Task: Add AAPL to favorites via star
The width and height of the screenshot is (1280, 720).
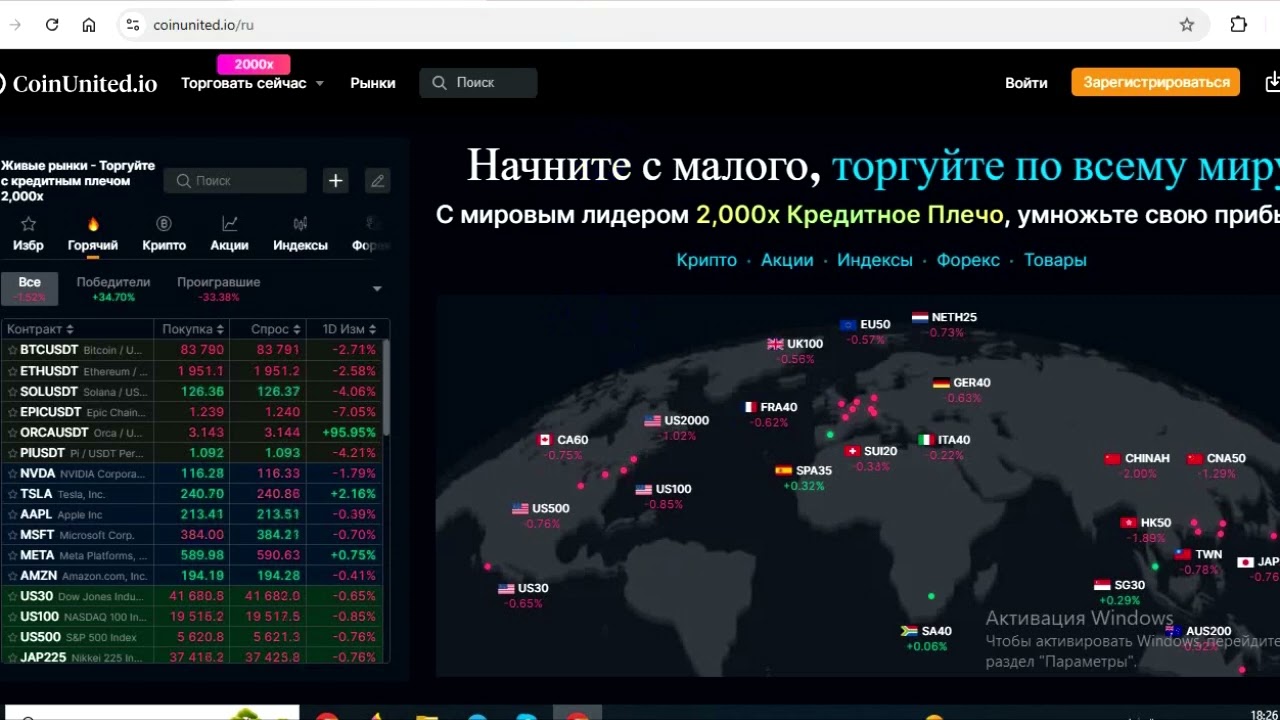Action: (x=12, y=514)
